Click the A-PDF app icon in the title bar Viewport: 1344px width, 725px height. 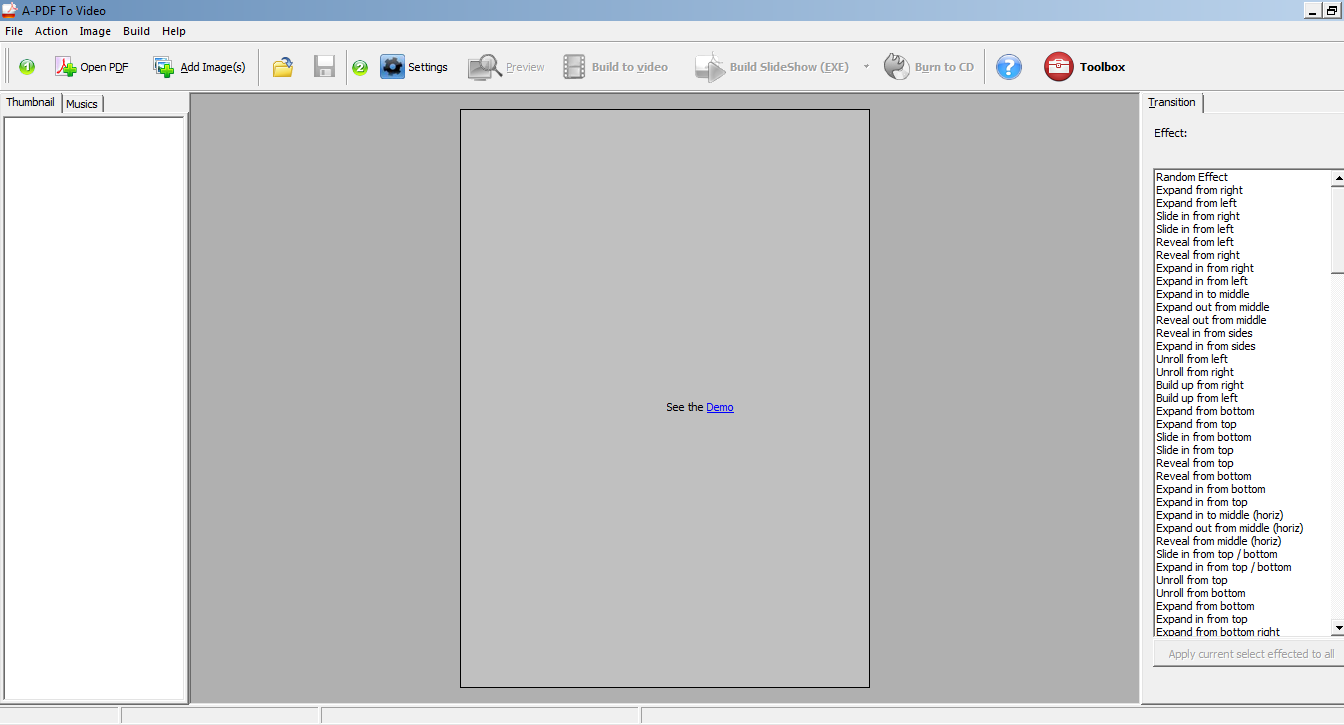pyautogui.click(x=9, y=10)
